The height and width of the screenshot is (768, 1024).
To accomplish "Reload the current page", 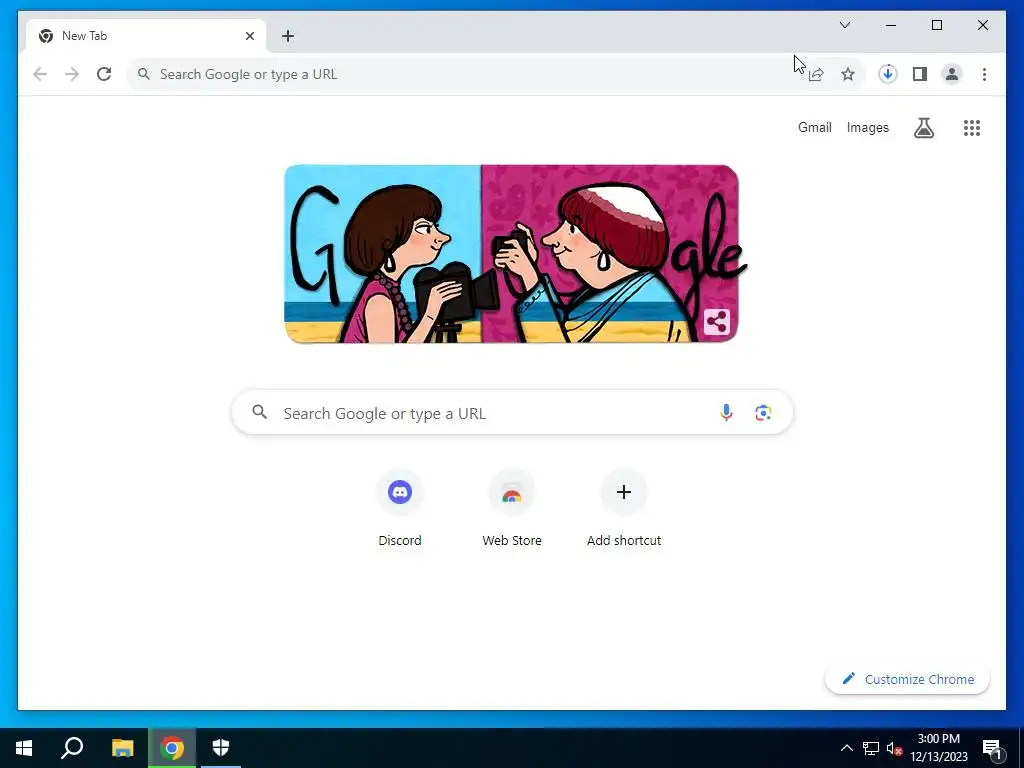I will [104, 74].
